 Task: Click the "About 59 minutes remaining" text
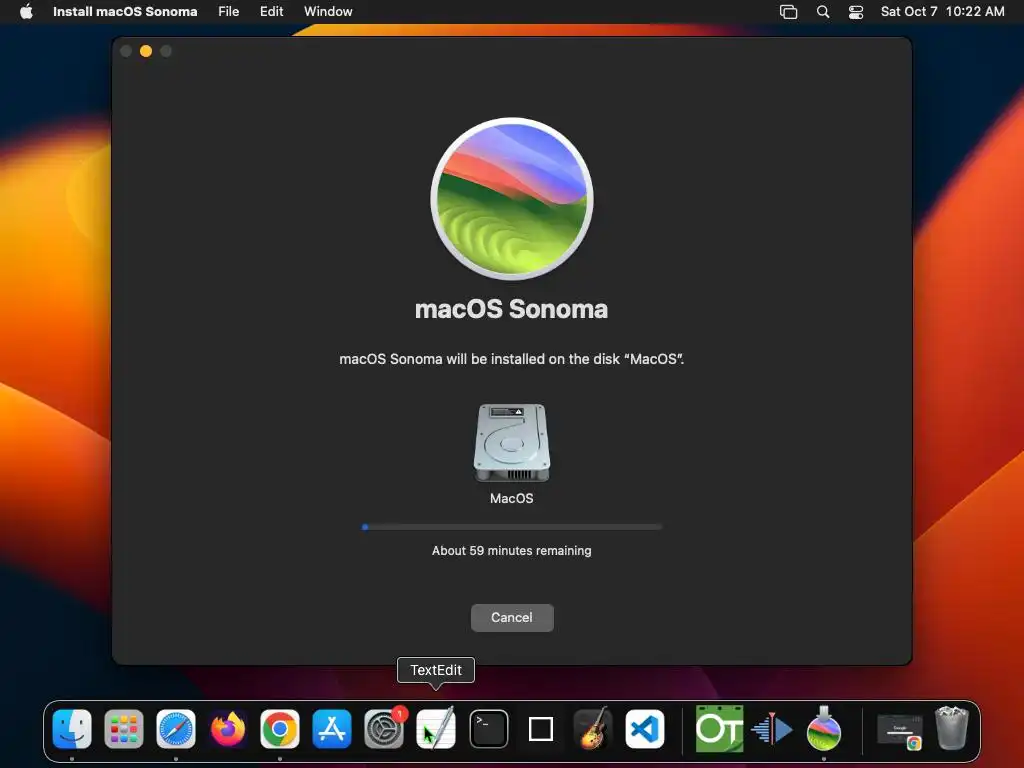511,551
